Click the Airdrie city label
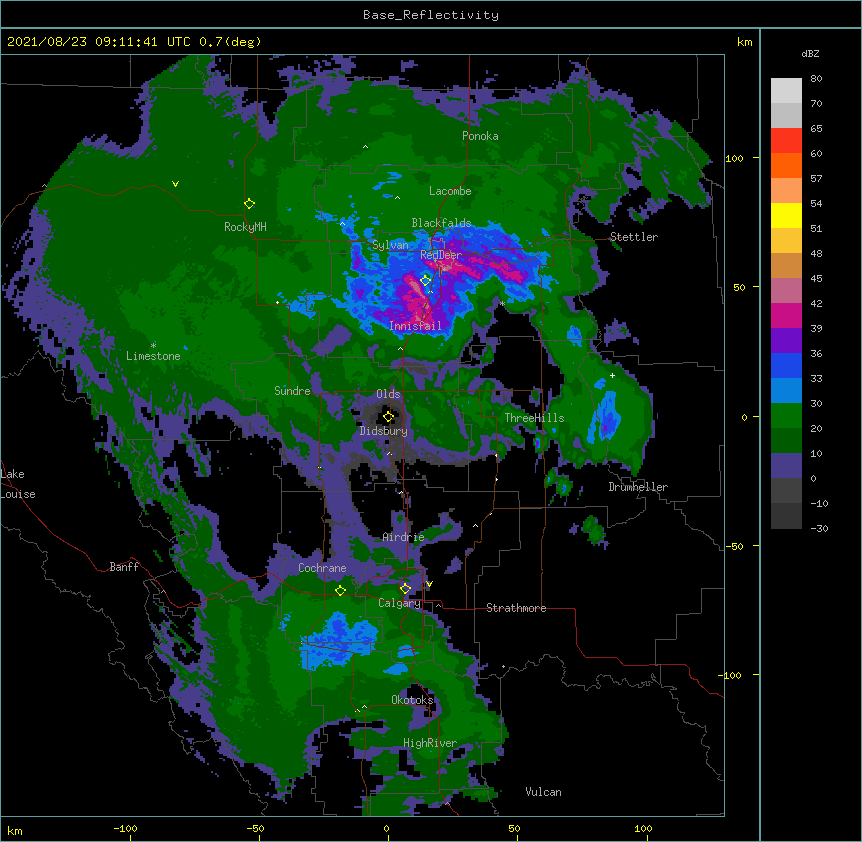Viewport: 862px width, 842px height. pos(404,537)
